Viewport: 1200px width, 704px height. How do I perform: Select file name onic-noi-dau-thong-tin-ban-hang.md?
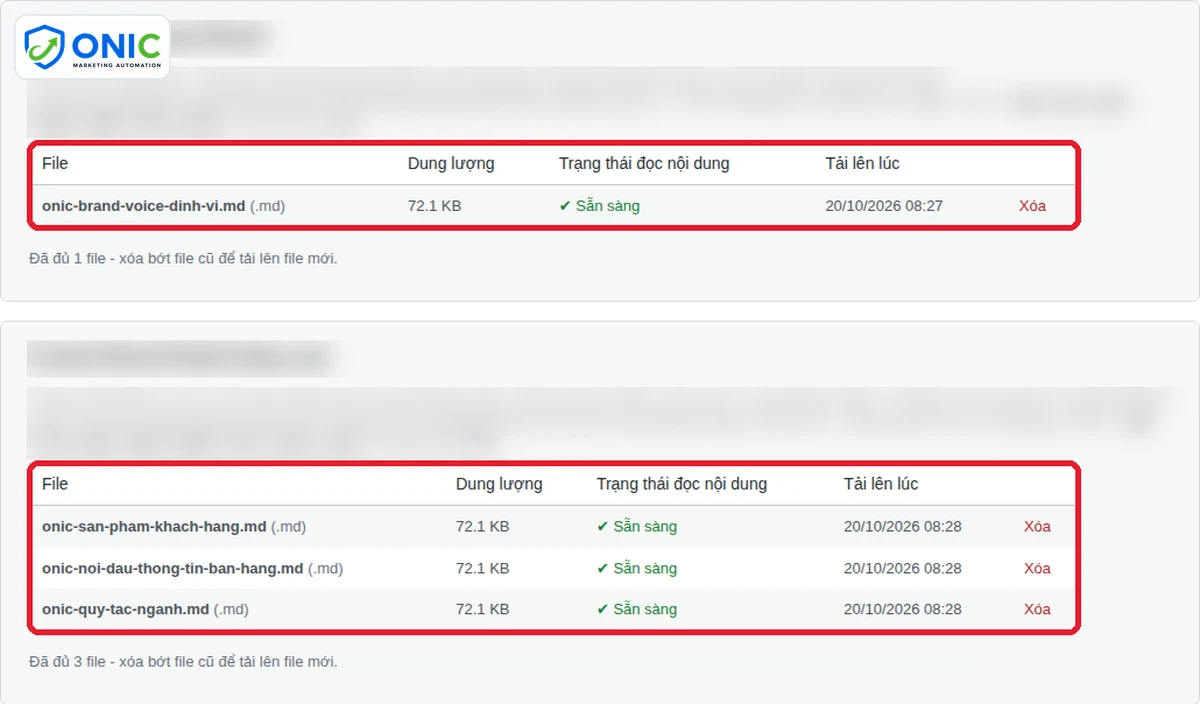click(172, 568)
